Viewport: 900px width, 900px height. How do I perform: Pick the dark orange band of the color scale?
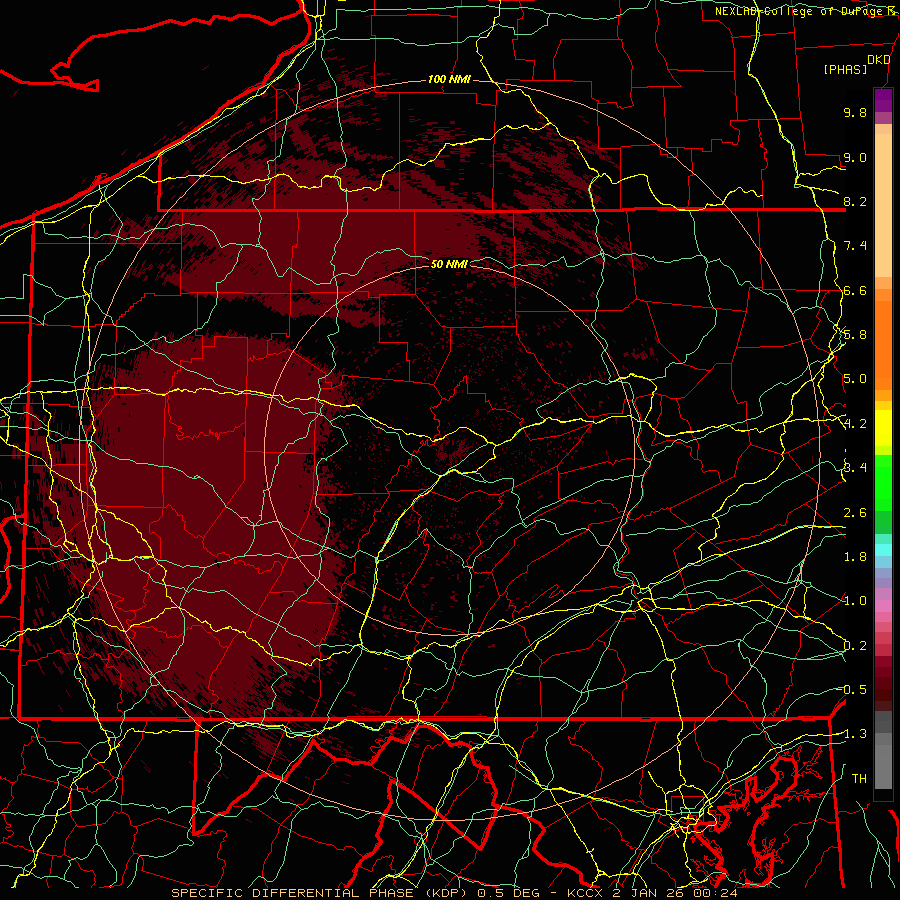tap(883, 344)
